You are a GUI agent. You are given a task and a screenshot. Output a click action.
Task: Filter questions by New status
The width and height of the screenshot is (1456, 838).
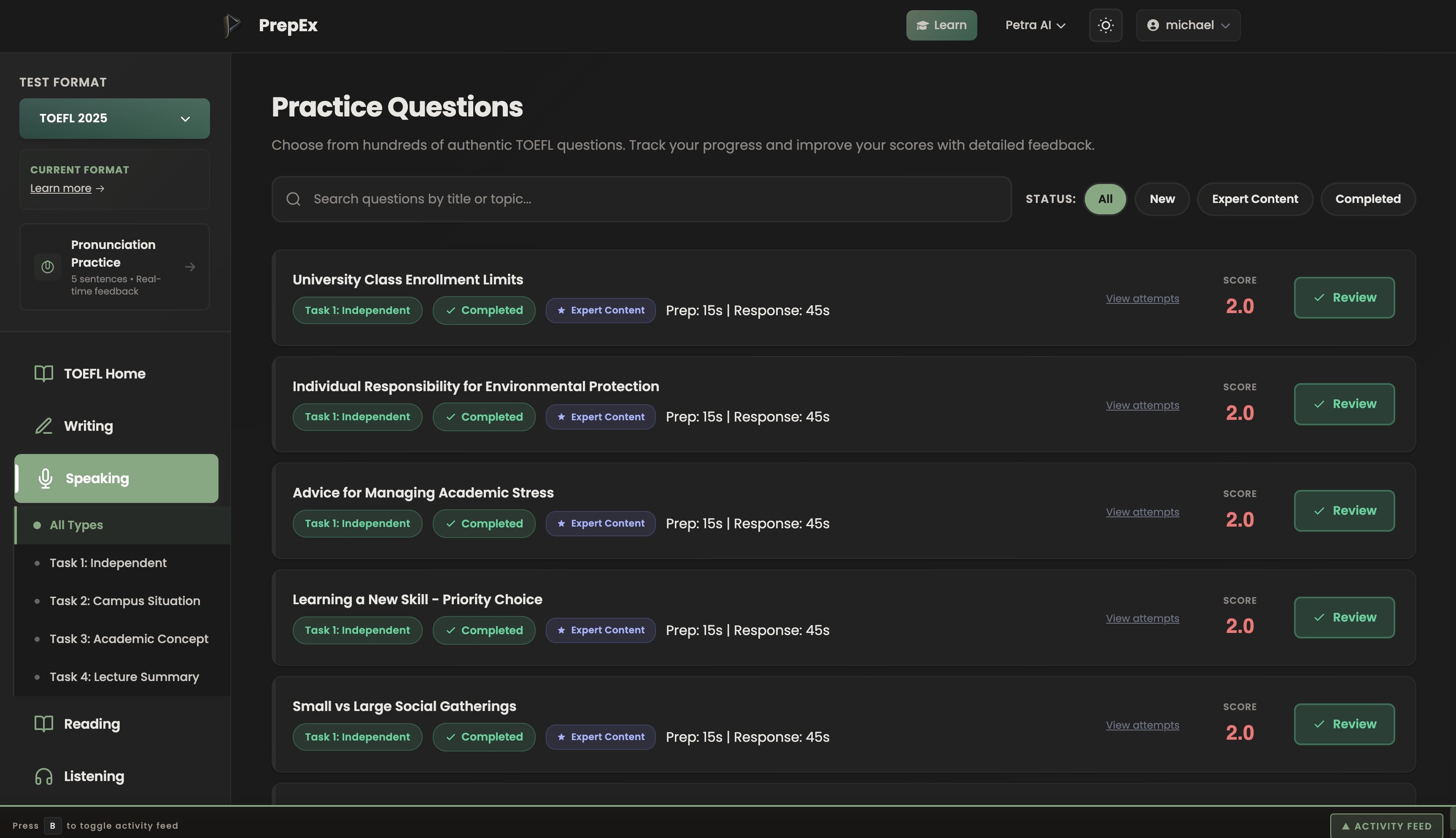point(1162,199)
